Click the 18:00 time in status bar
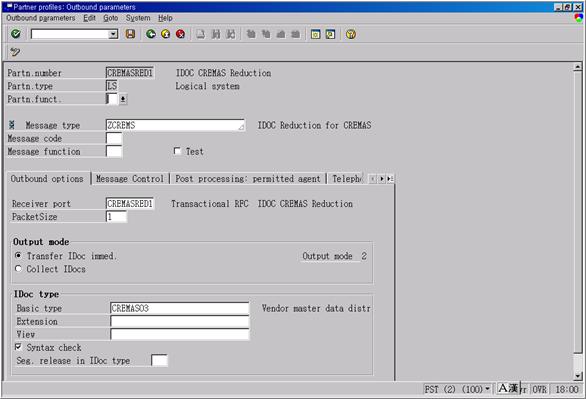Image resolution: width=586 pixels, height=399 pixels. 567,389
